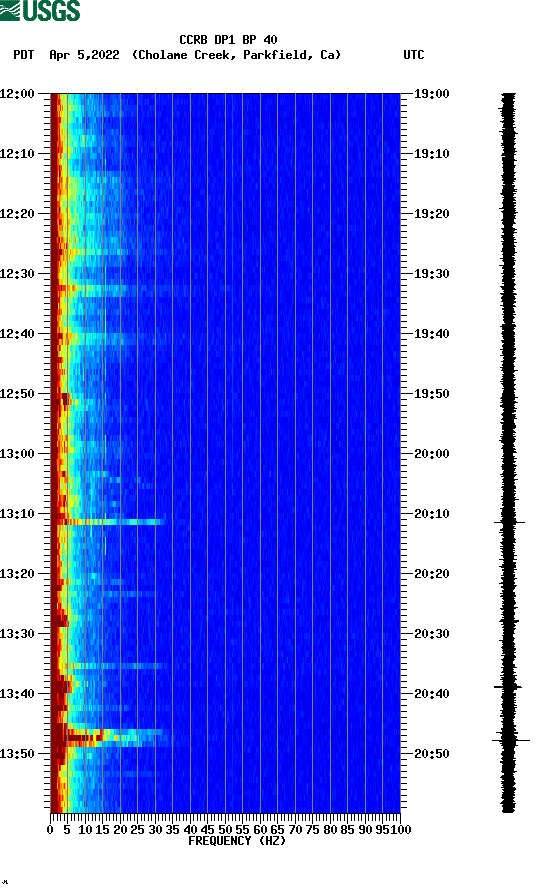The height and width of the screenshot is (893, 552).
Task: Click the 12:30 PDT time label
Action: (17, 274)
